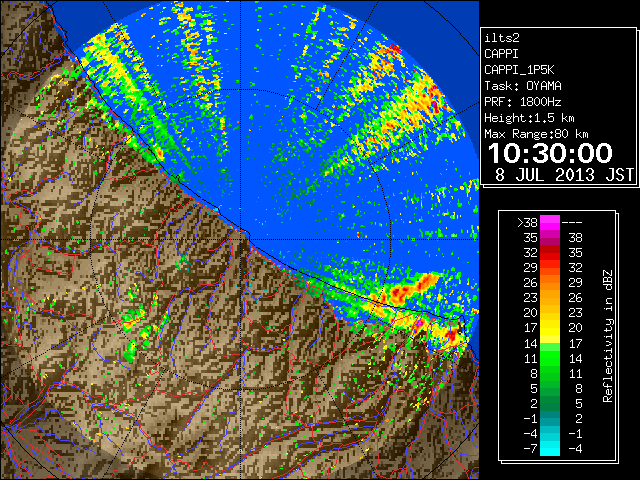The width and height of the screenshot is (640, 480).
Task: Pick the bright green 11–14 dBZ swatch
Action: pos(550,358)
